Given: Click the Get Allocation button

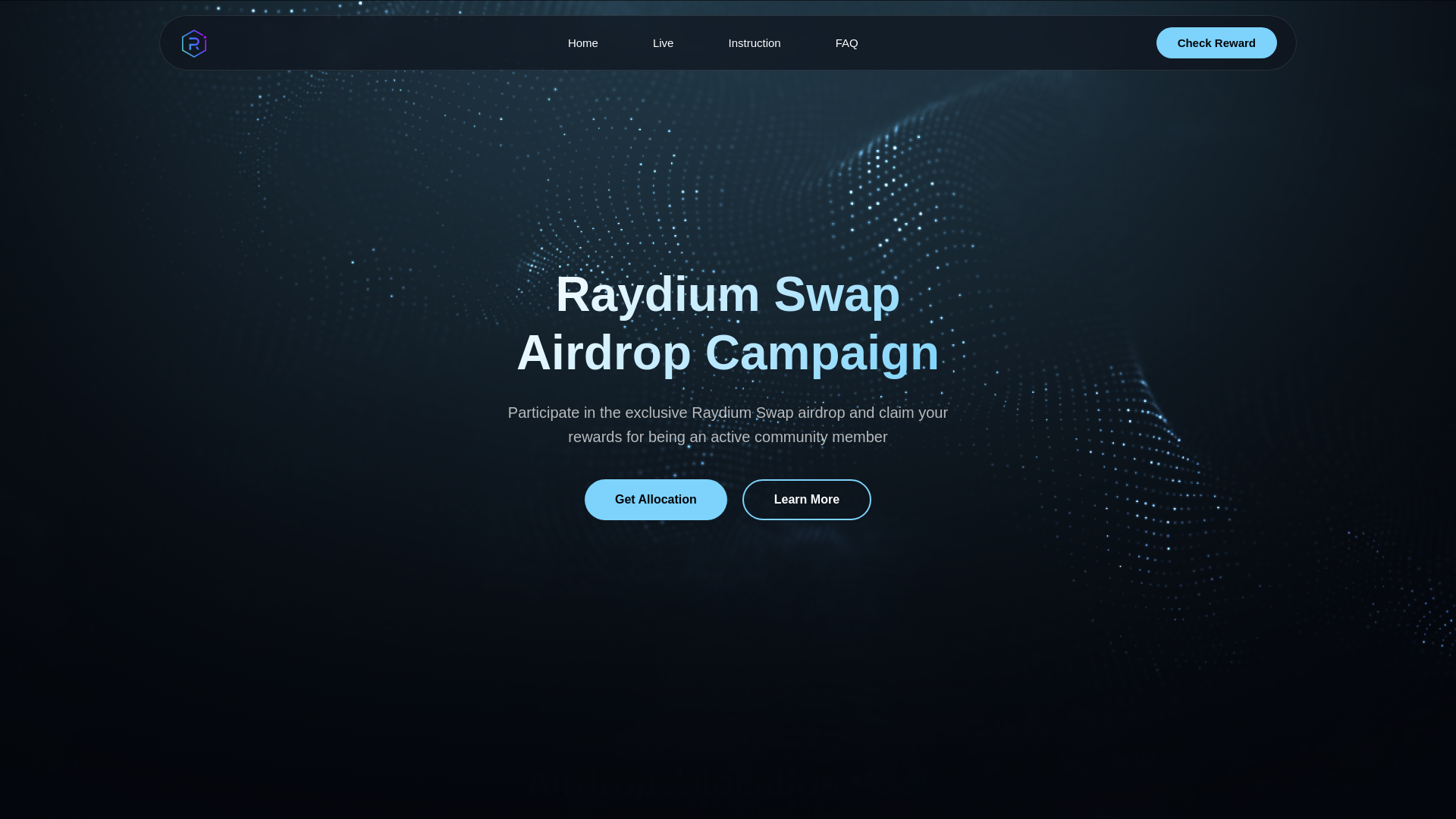Looking at the screenshot, I should coord(655,500).
